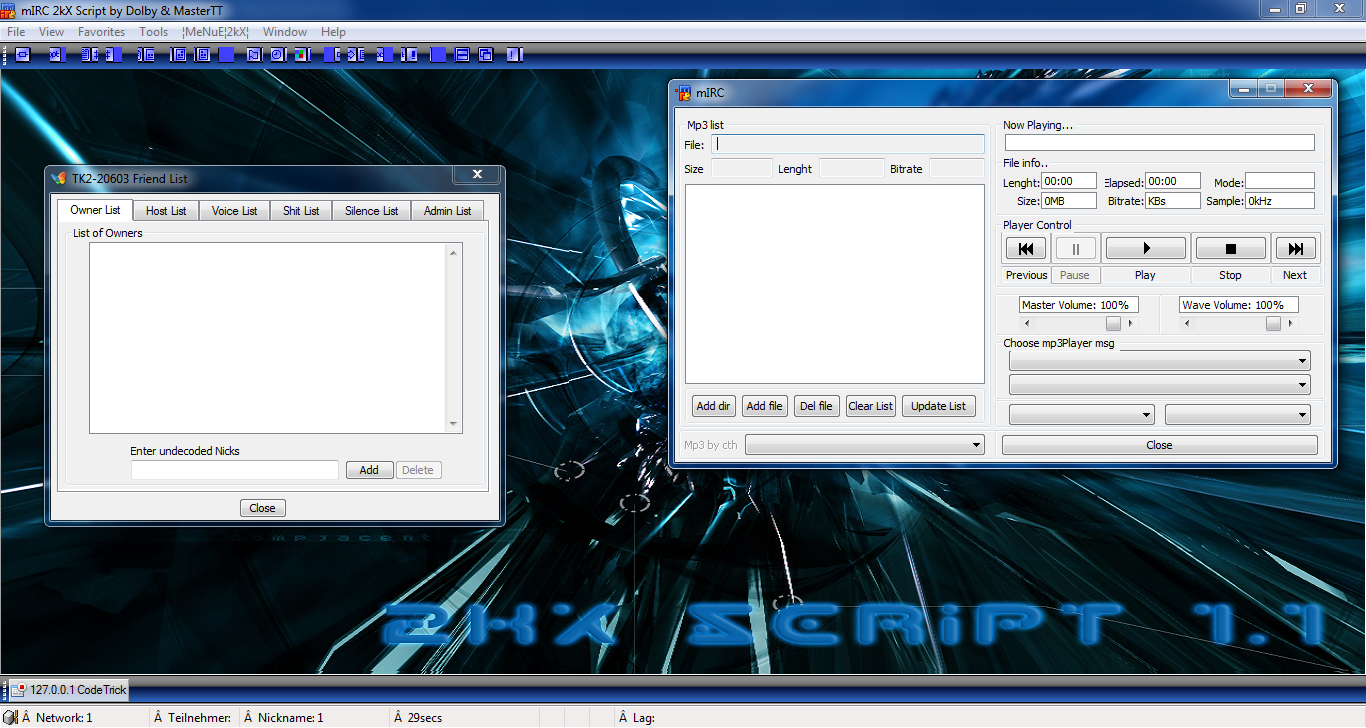Viewport: 1366px width, 728px height.
Task: Click the right arrow of the Wave Volume slider
Action: click(1291, 323)
